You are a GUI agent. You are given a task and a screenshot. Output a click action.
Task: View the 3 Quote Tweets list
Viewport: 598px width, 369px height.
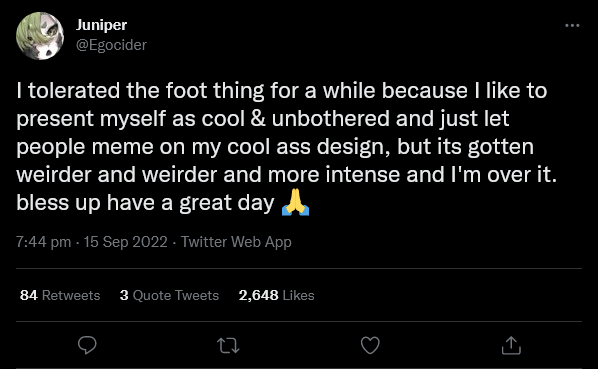(x=169, y=295)
